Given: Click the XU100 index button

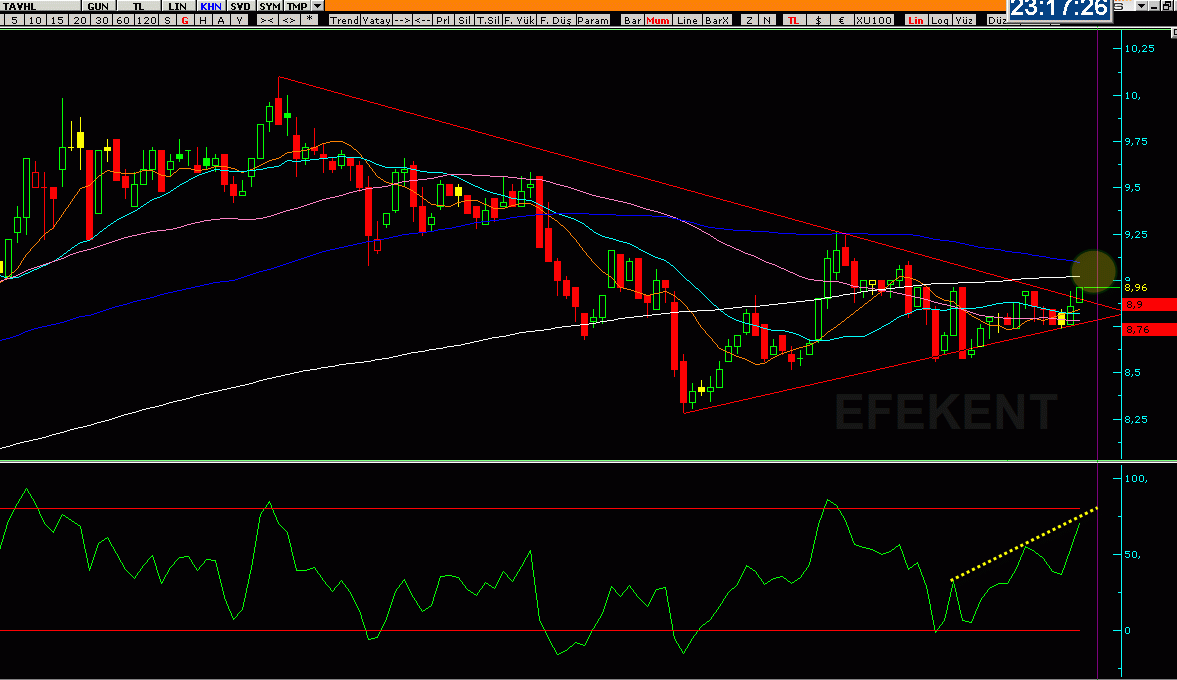Looking at the screenshot, I should [x=874, y=20].
